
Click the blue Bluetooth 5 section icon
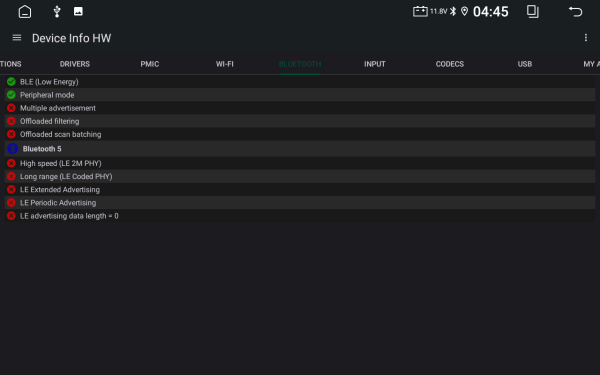(13, 148)
